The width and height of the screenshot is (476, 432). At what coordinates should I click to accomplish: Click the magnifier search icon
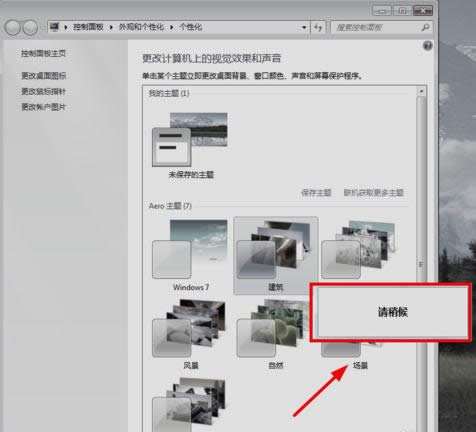pos(425,27)
